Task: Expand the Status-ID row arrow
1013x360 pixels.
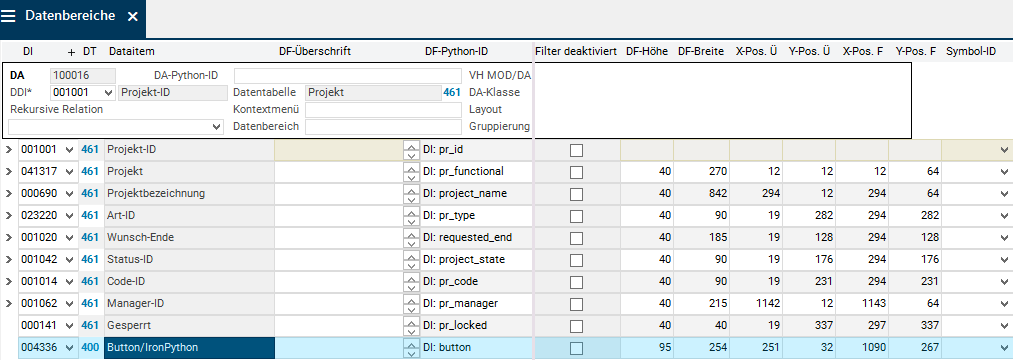Action: (x=8, y=260)
